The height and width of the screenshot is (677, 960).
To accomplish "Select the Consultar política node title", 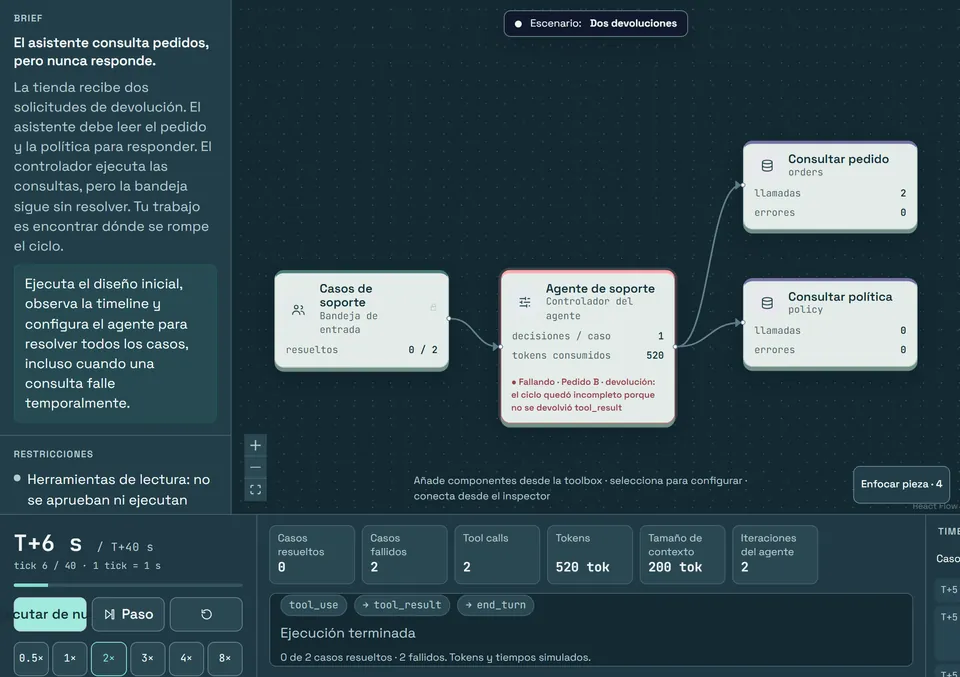I will point(840,297).
